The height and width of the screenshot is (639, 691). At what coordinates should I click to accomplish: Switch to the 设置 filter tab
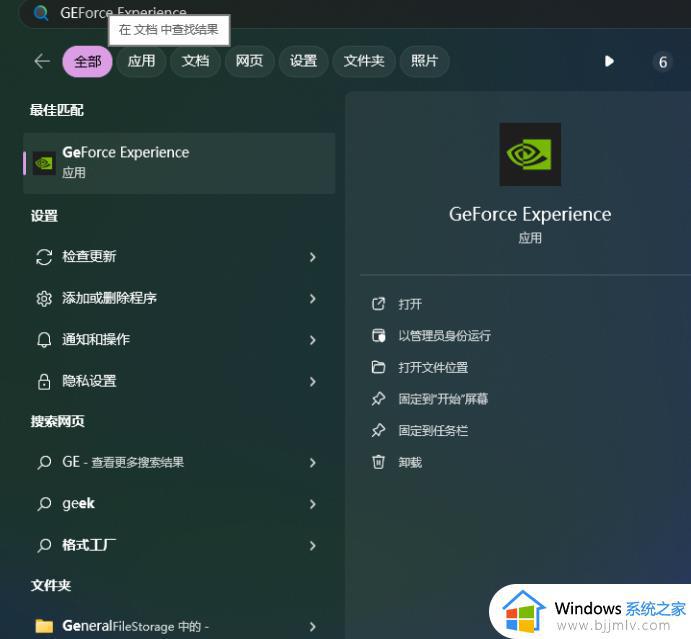304,61
